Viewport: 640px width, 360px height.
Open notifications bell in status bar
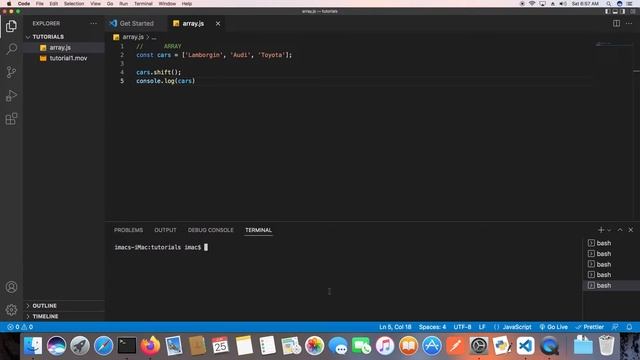pyautogui.click(x=629, y=327)
